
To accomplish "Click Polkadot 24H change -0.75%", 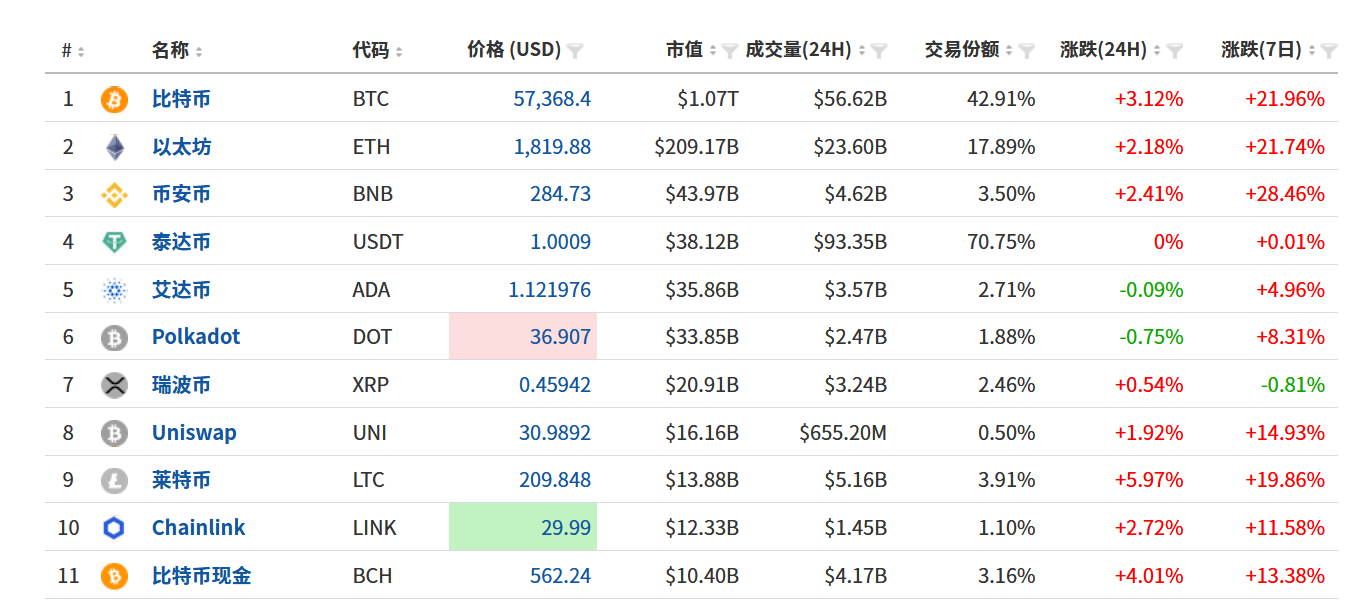I will (x=1151, y=337).
